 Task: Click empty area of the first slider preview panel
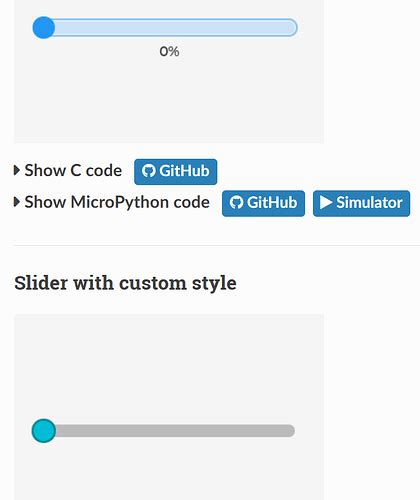(x=169, y=100)
